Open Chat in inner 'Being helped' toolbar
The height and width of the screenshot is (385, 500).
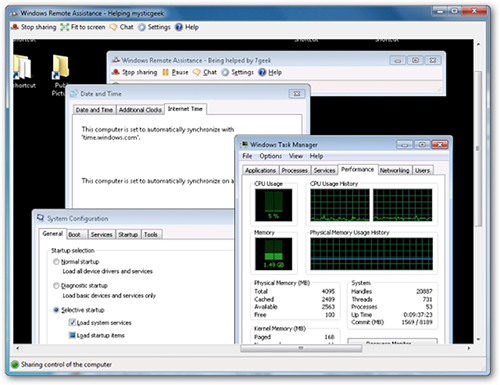tap(205, 72)
